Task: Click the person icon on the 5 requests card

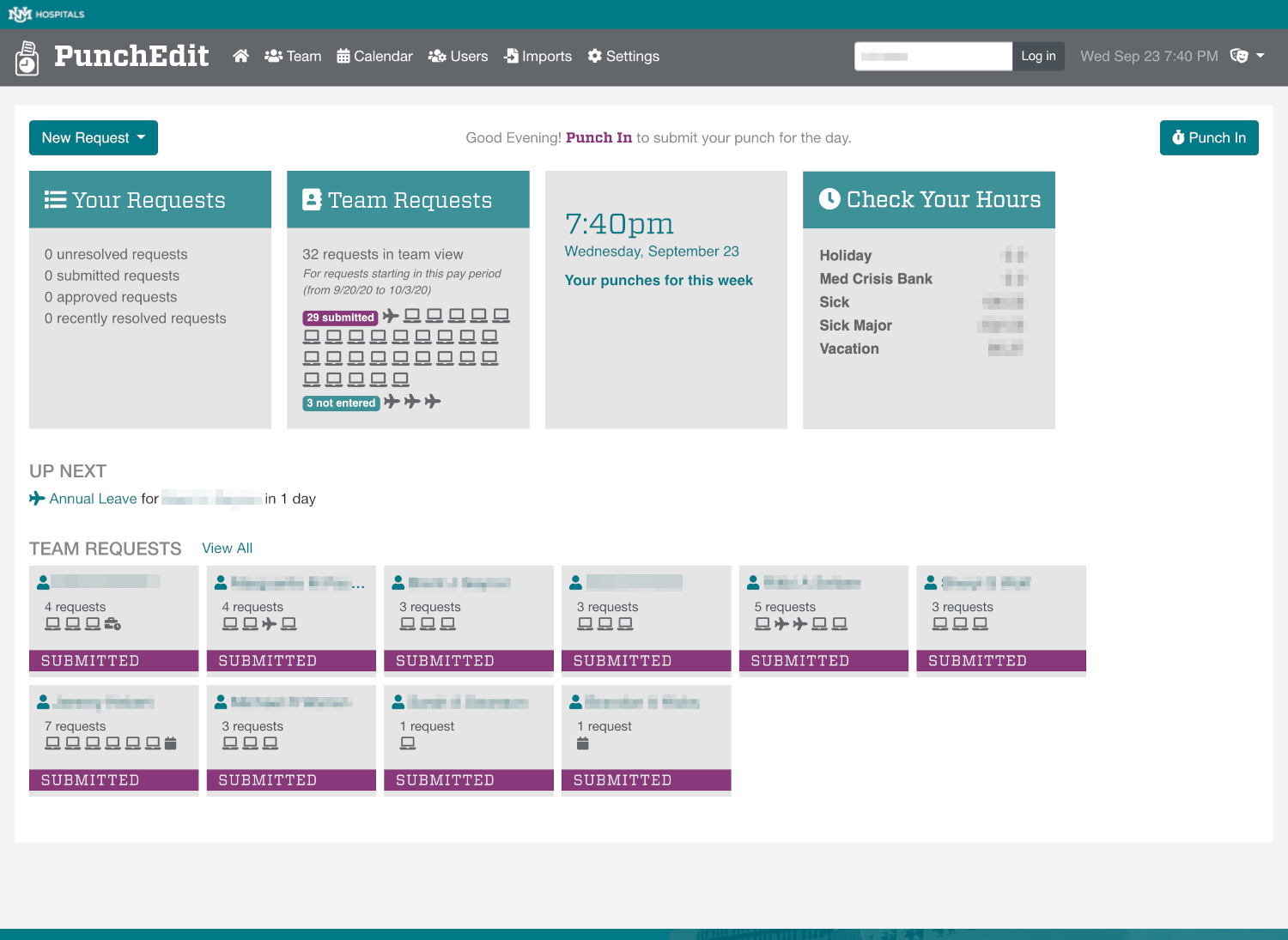Action: pyautogui.click(x=753, y=583)
